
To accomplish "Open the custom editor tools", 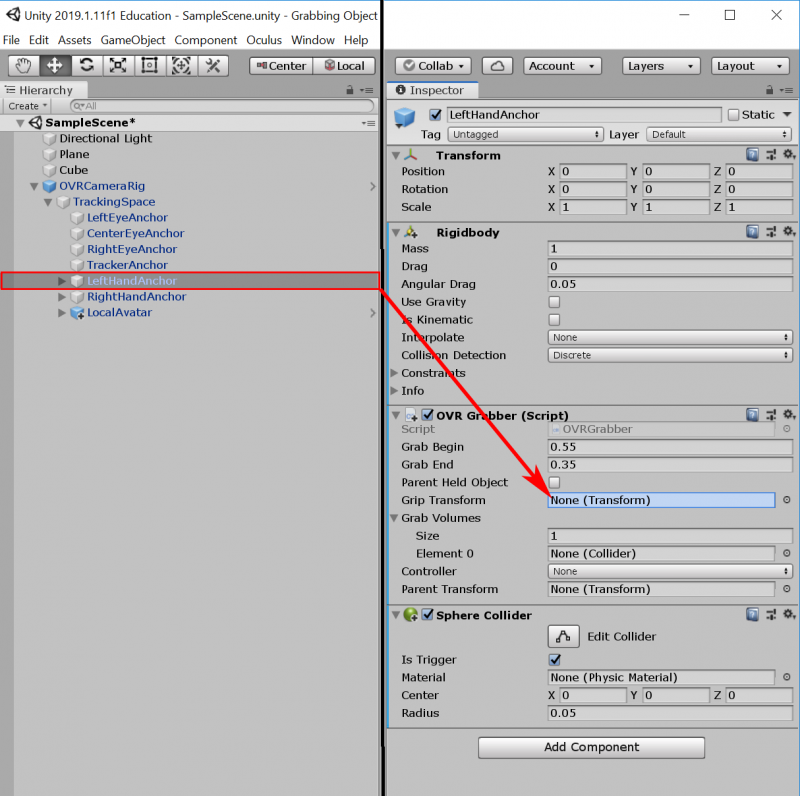I will (x=213, y=66).
